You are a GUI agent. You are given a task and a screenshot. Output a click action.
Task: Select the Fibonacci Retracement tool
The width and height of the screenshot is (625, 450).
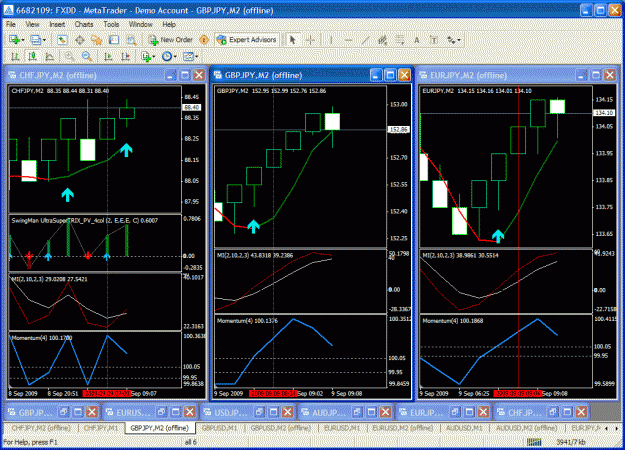(399, 40)
